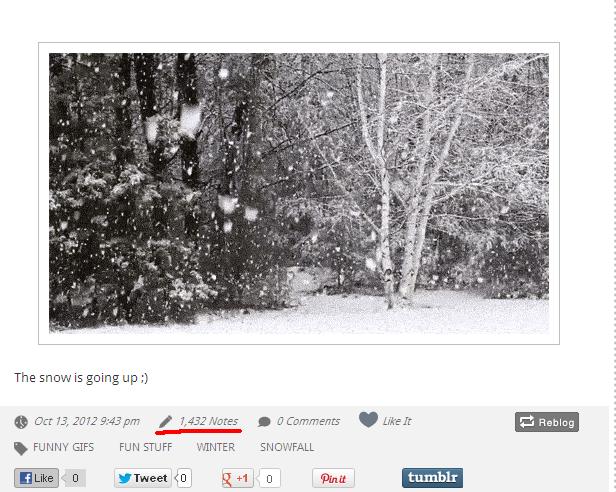Share the post with Google +1 button
This screenshot has height=492, width=616.
tap(237, 478)
